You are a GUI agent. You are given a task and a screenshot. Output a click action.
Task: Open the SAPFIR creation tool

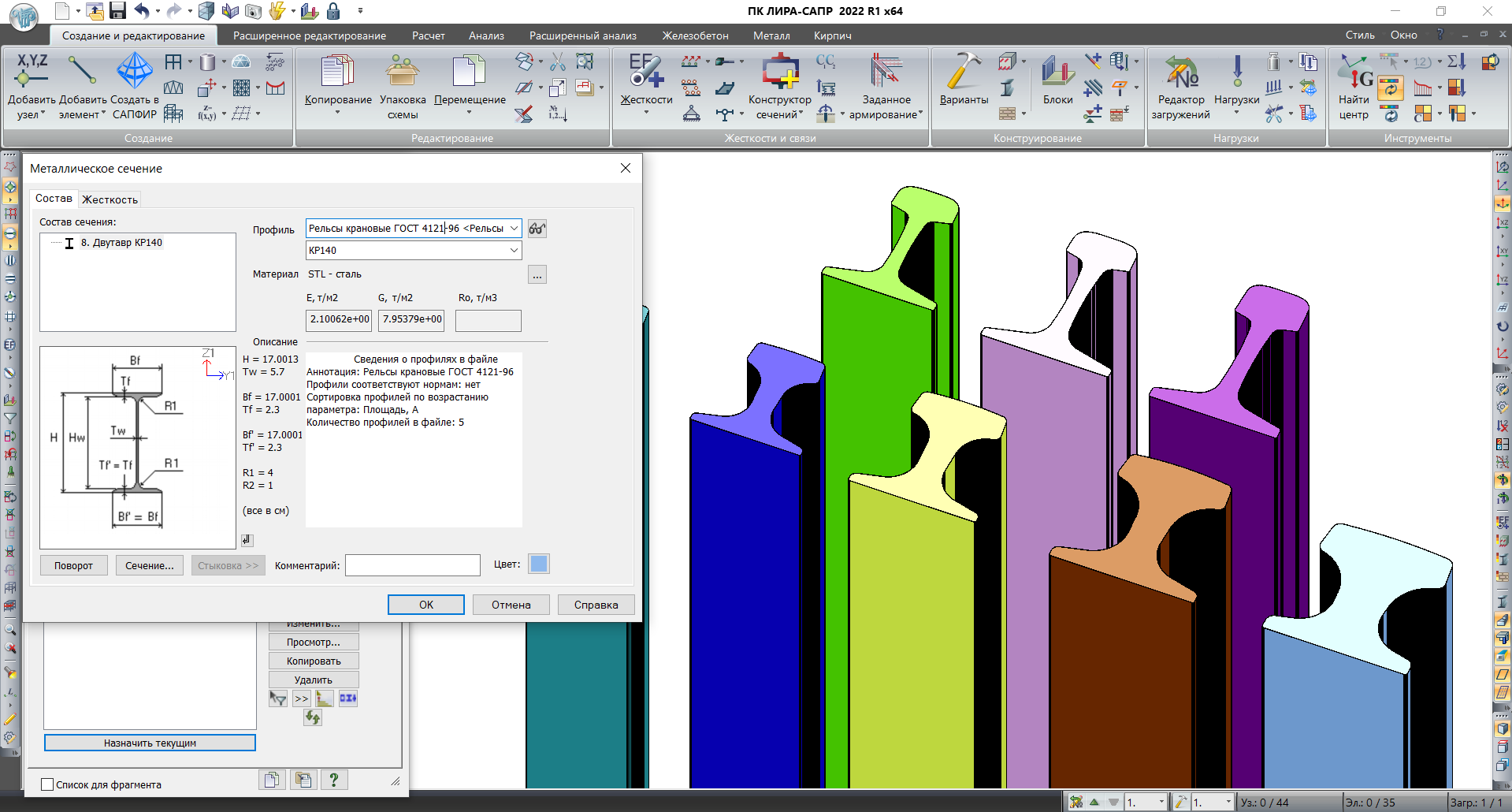135,73
